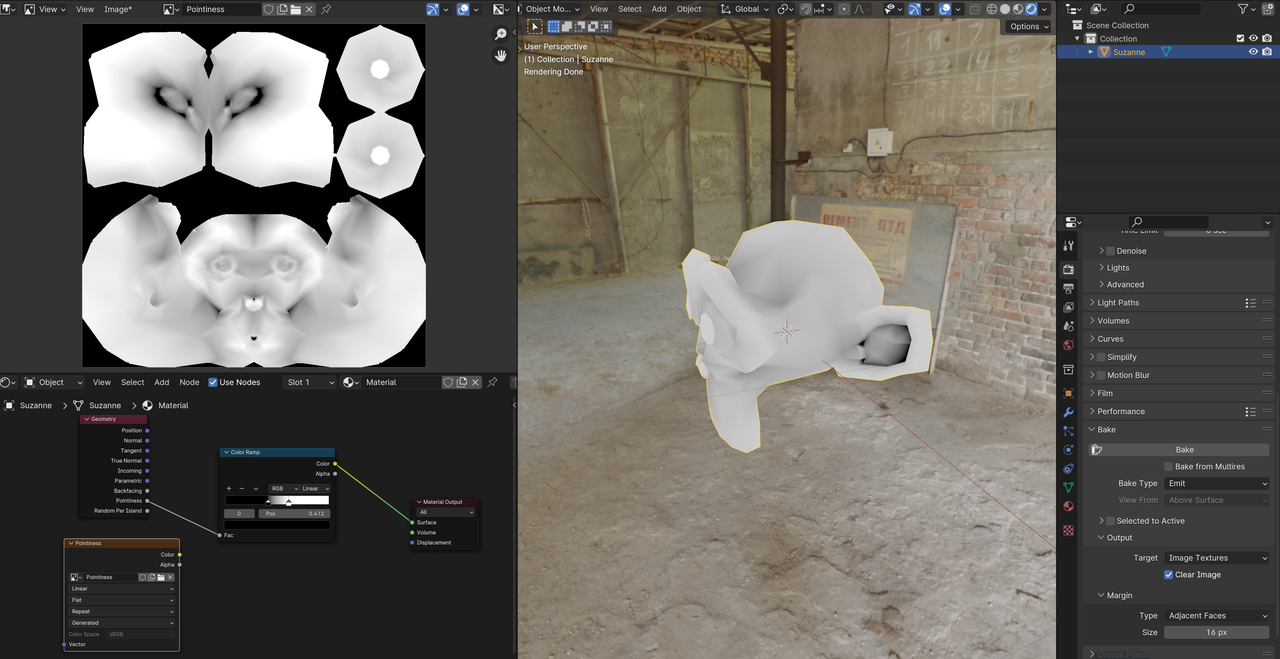Click the Color Ramp gradient bar
This screenshot has width=1280, height=659.
point(277,500)
